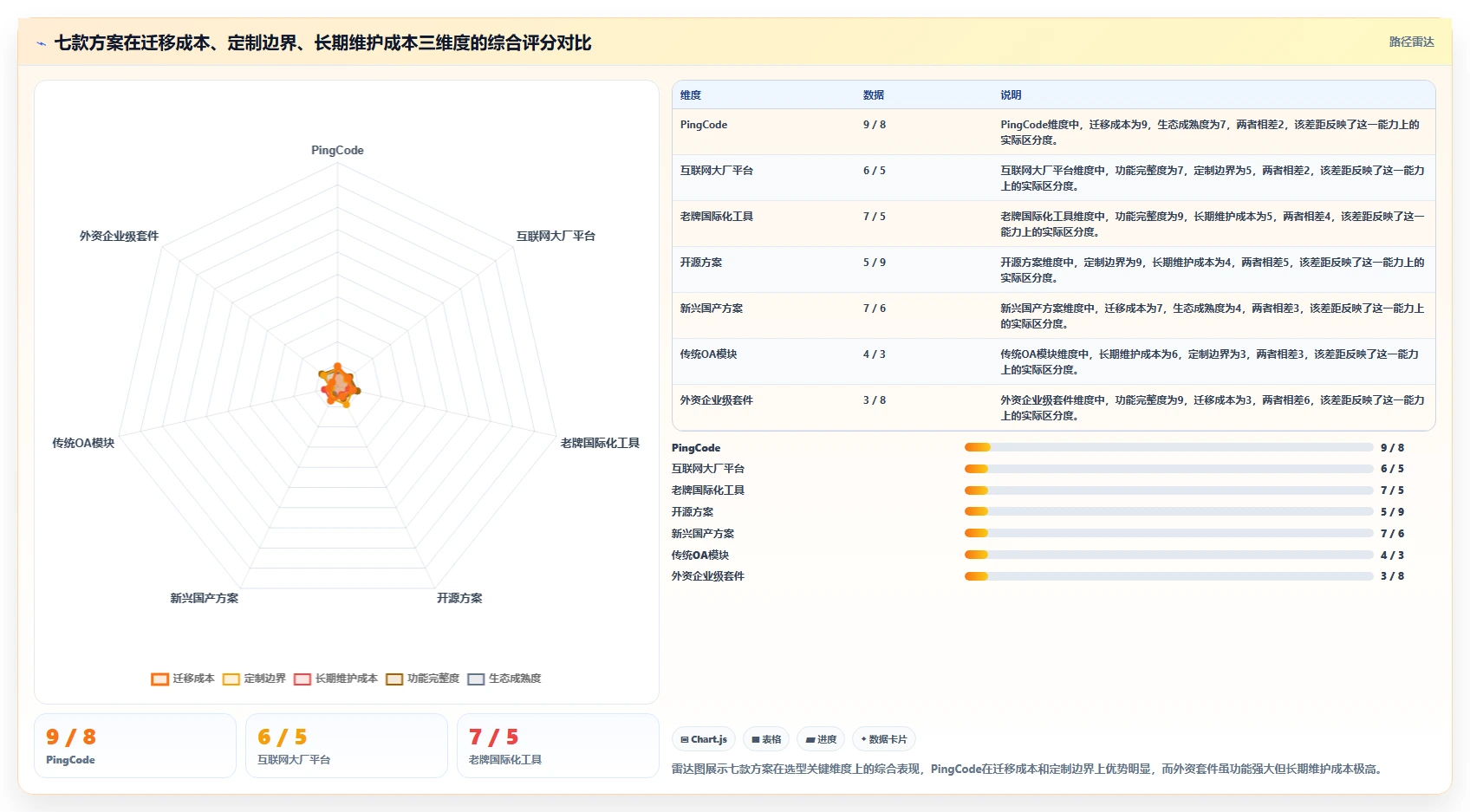
Task: Click the 7 / 6 value in the table
Action: click(x=875, y=309)
